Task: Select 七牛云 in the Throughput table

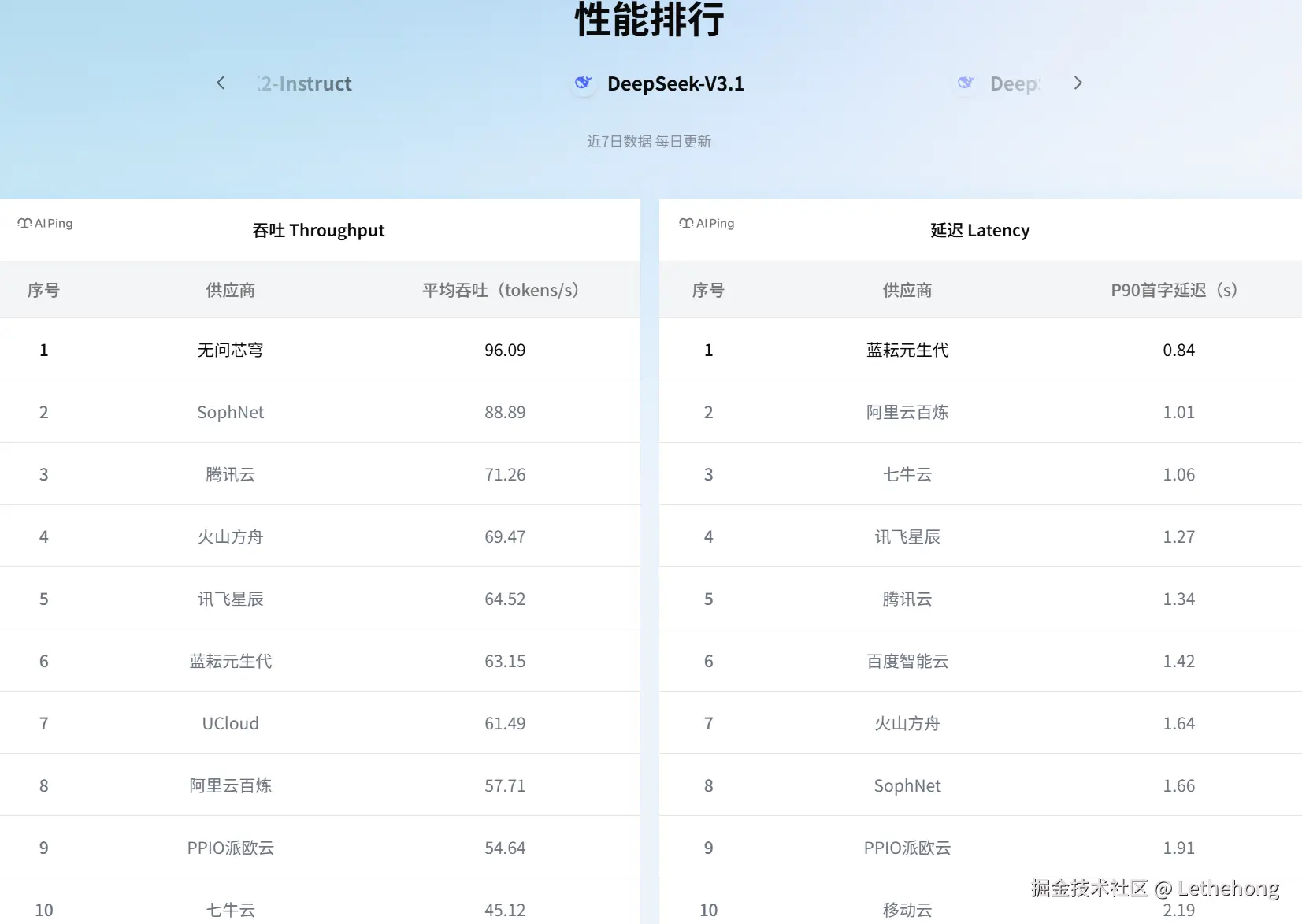Action: 231,910
